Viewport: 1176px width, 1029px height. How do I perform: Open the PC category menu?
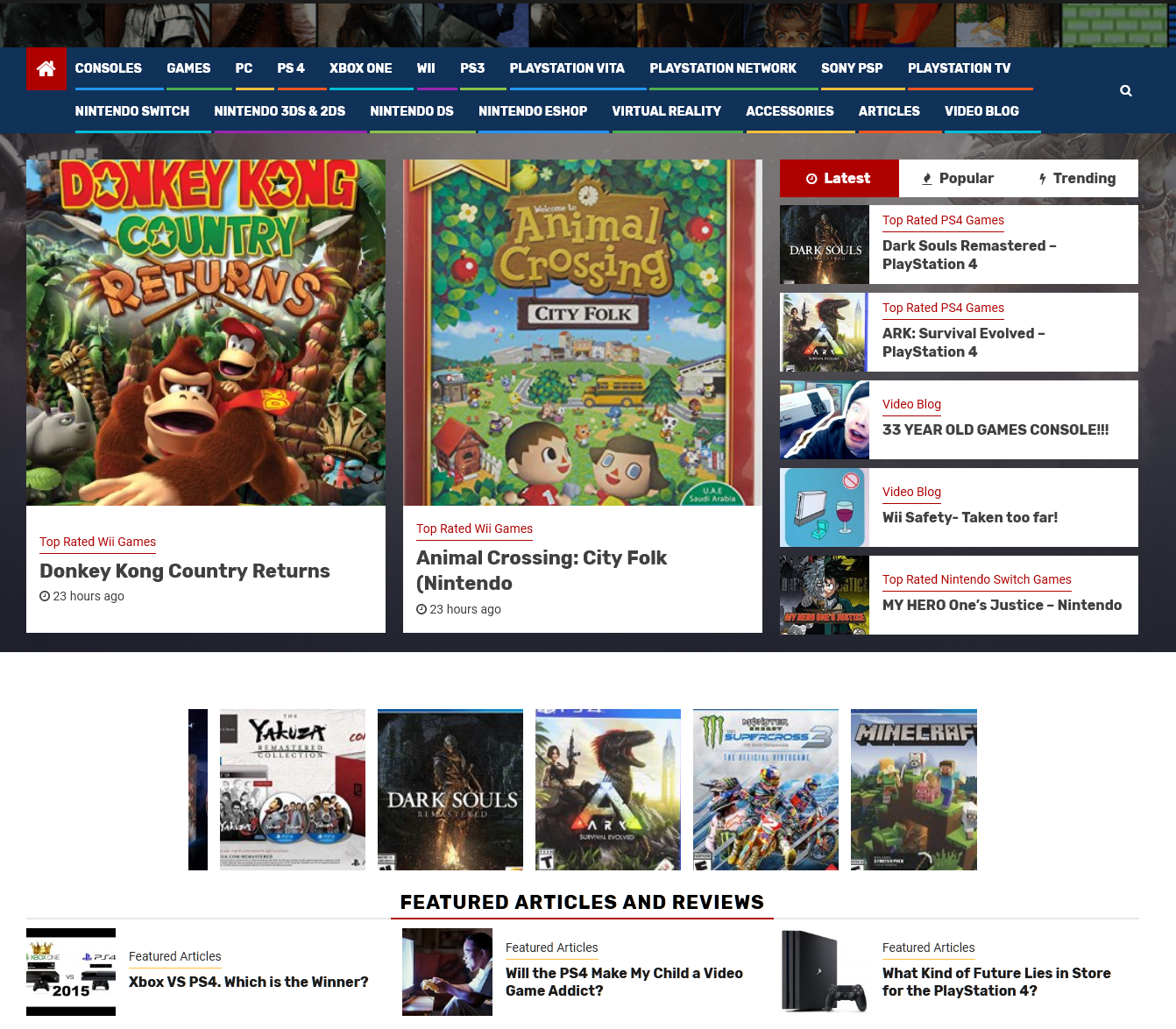(244, 68)
